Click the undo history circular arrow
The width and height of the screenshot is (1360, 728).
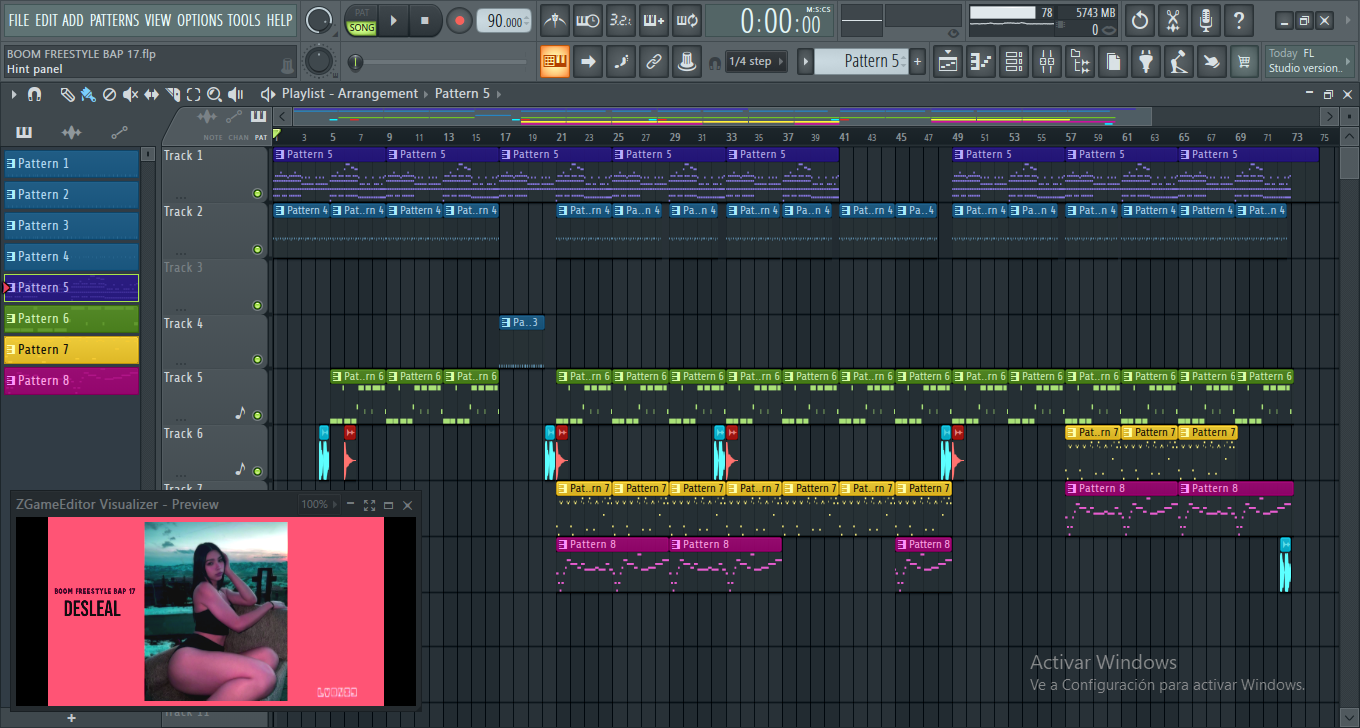(x=1140, y=20)
